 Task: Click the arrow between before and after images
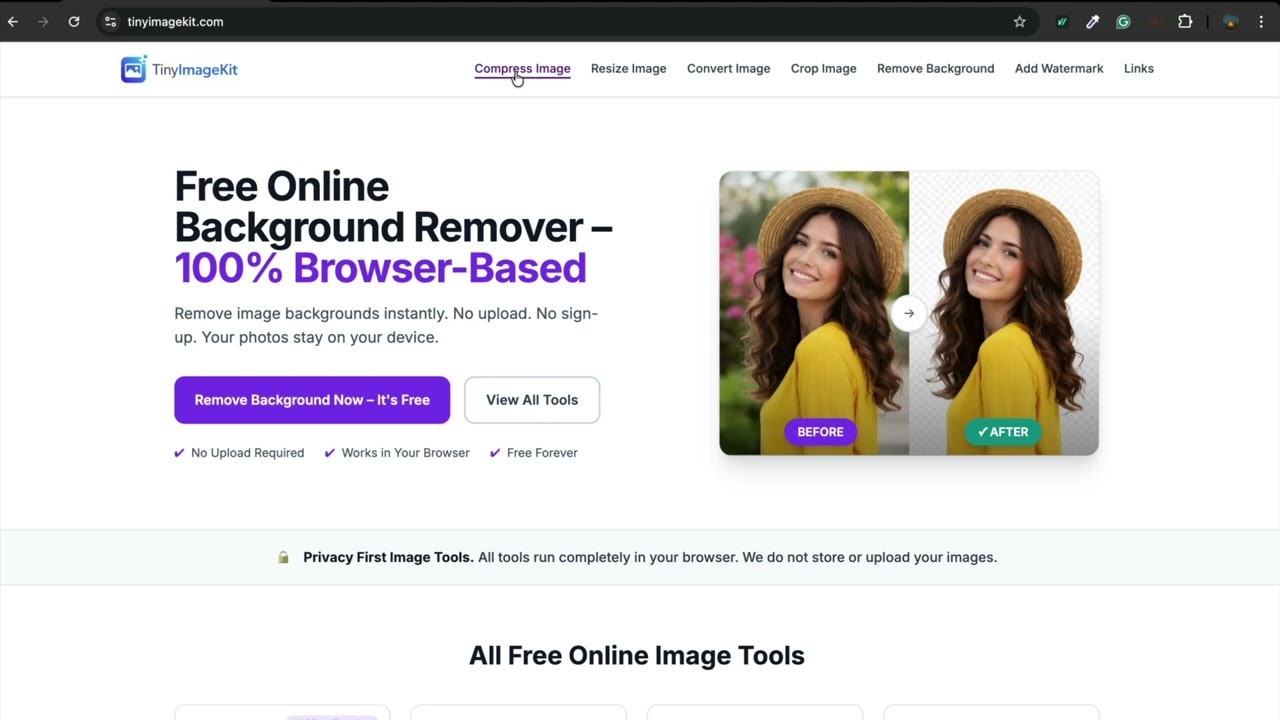pyautogui.click(x=908, y=313)
